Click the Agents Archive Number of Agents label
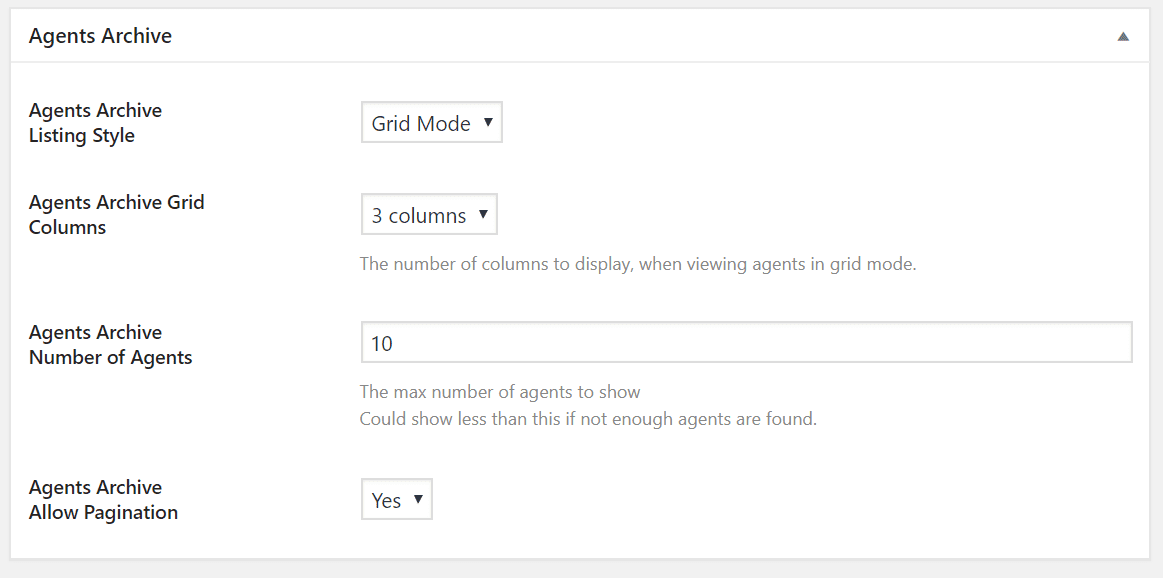Viewport: 1163px width, 578px height. pyautogui.click(x=111, y=345)
